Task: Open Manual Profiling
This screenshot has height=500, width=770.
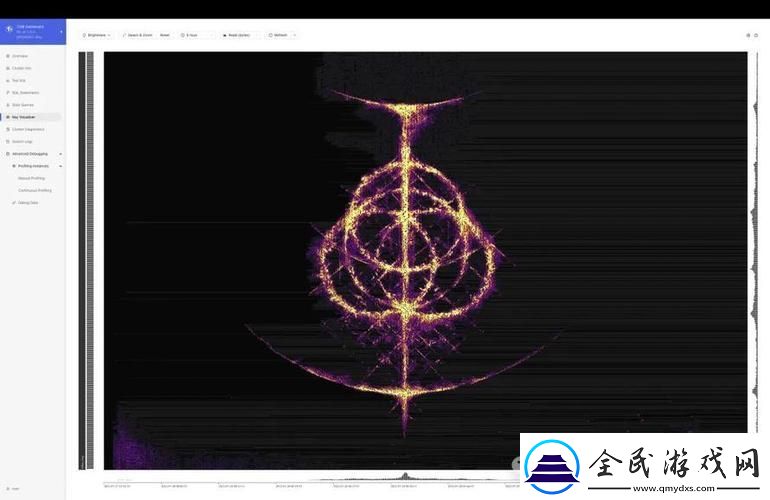Action: [31, 178]
